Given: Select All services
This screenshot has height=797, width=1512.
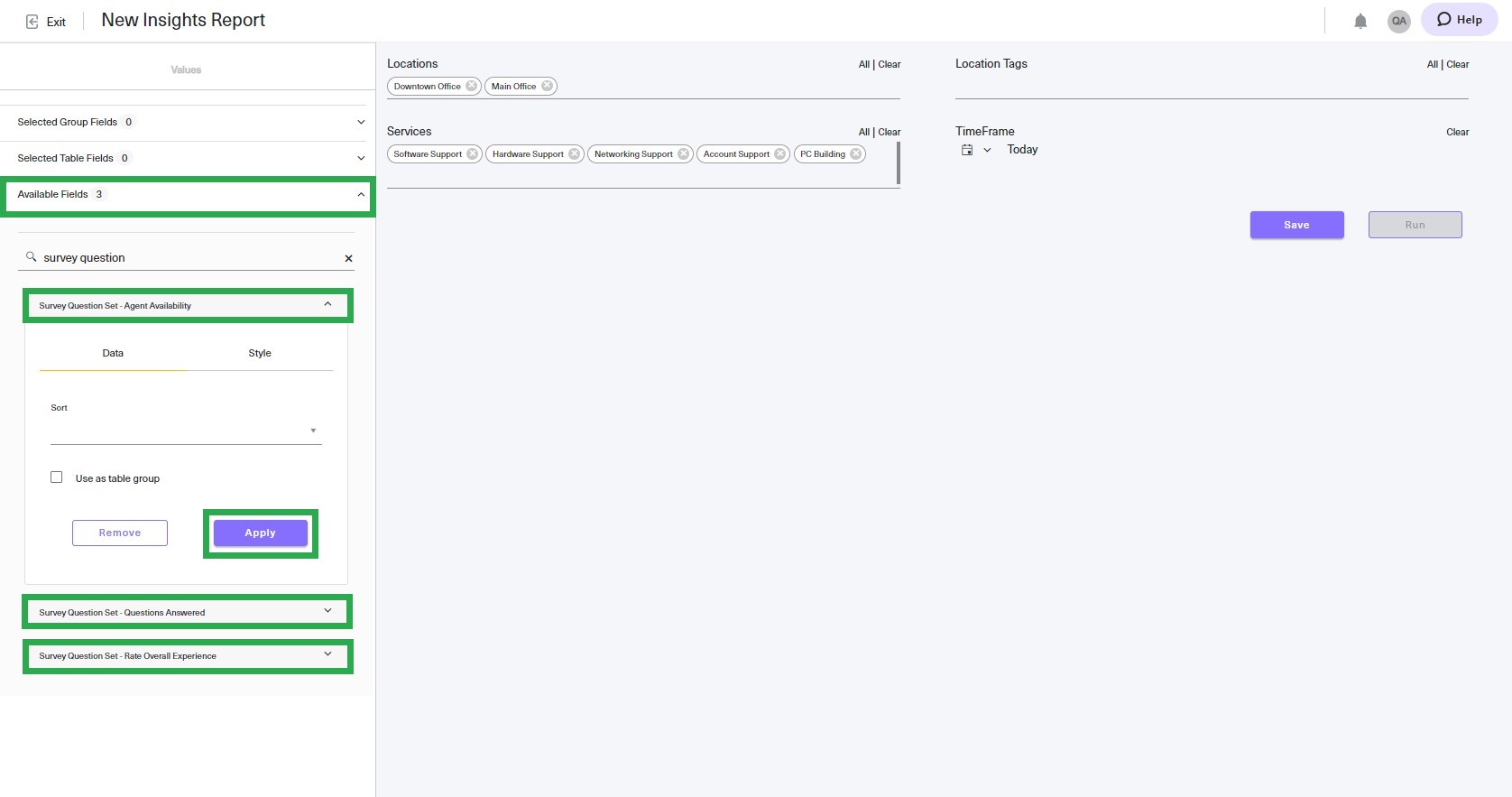Looking at the screenshot, I should coord(863,132).
